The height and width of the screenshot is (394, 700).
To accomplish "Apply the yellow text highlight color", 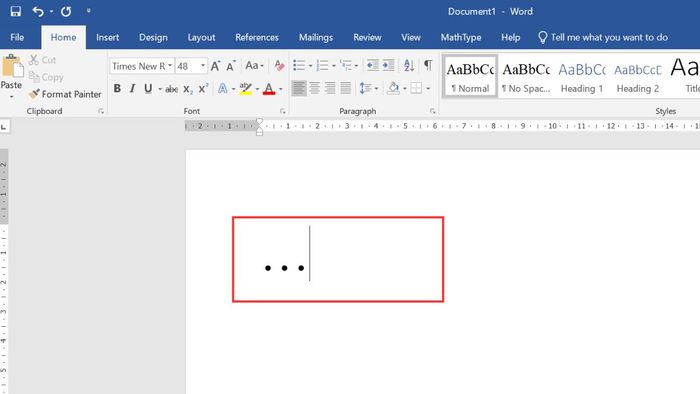I will [246, 88].
